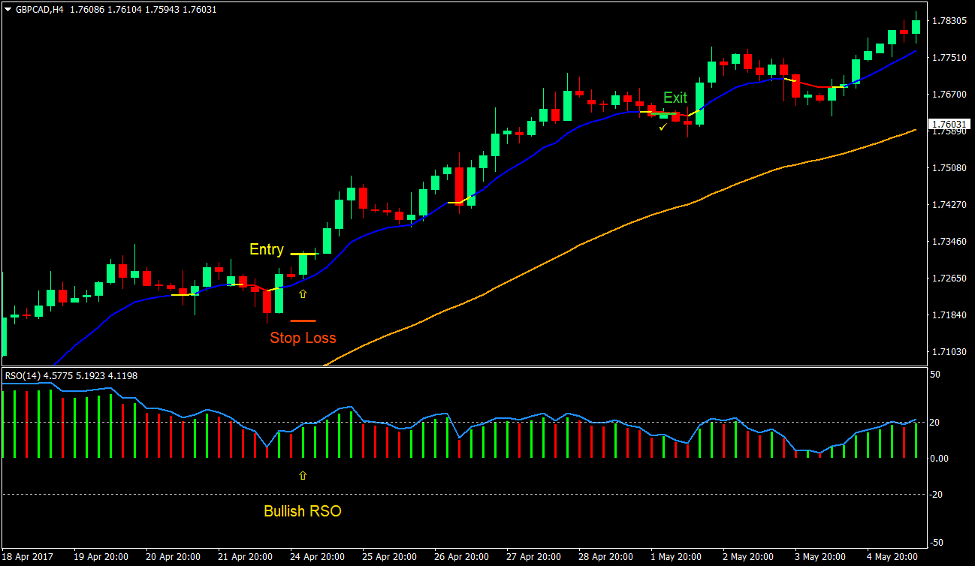This screenshot has height=566, width=977.
Task: Open the chart menu triangle beside GBPCAD,H4
Action: [x=8, y=9]
